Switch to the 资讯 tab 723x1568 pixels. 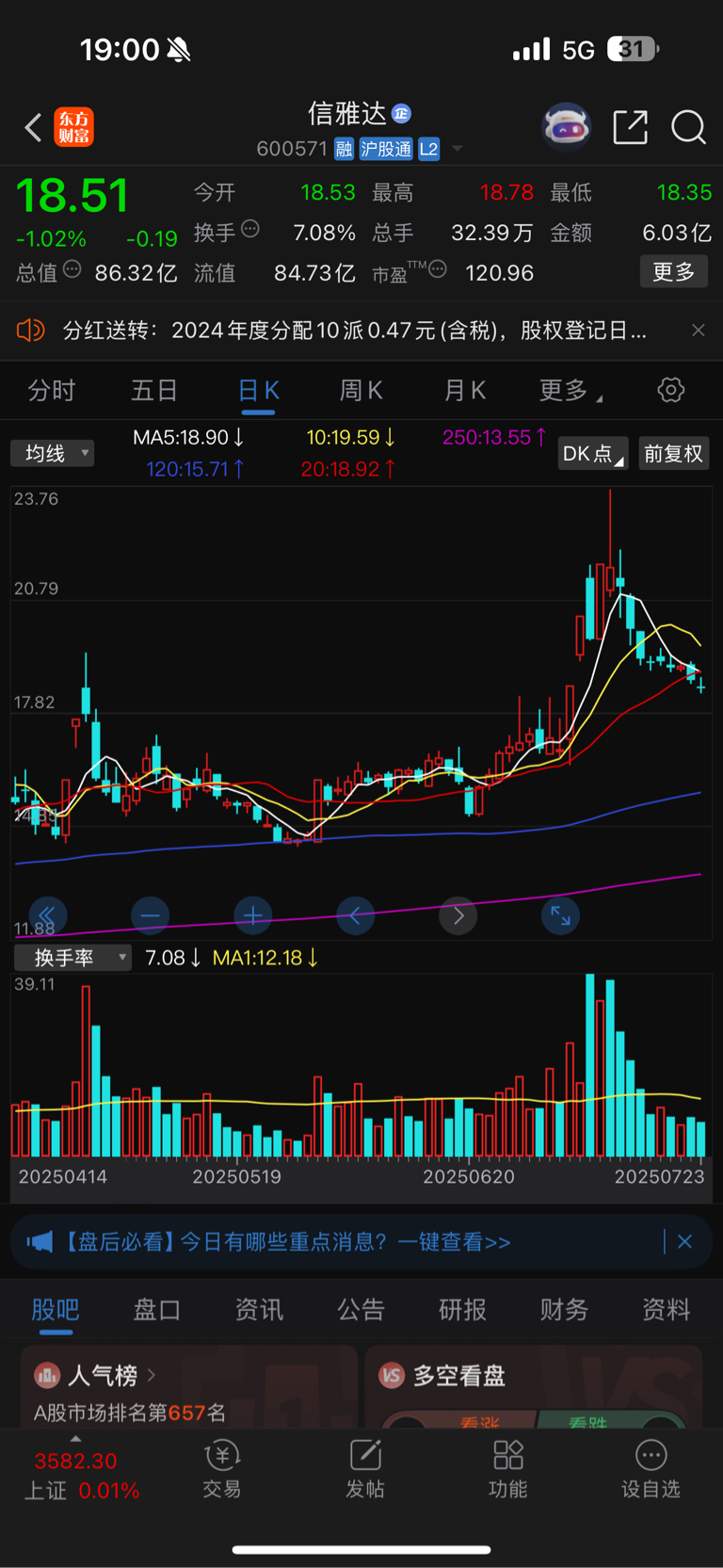[x=259, y=1310]
